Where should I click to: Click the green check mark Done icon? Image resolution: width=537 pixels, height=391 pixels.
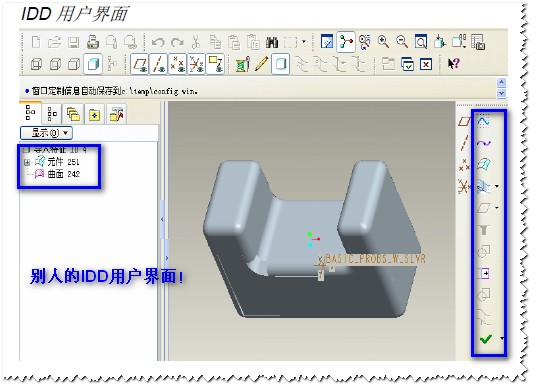point(486,339)
